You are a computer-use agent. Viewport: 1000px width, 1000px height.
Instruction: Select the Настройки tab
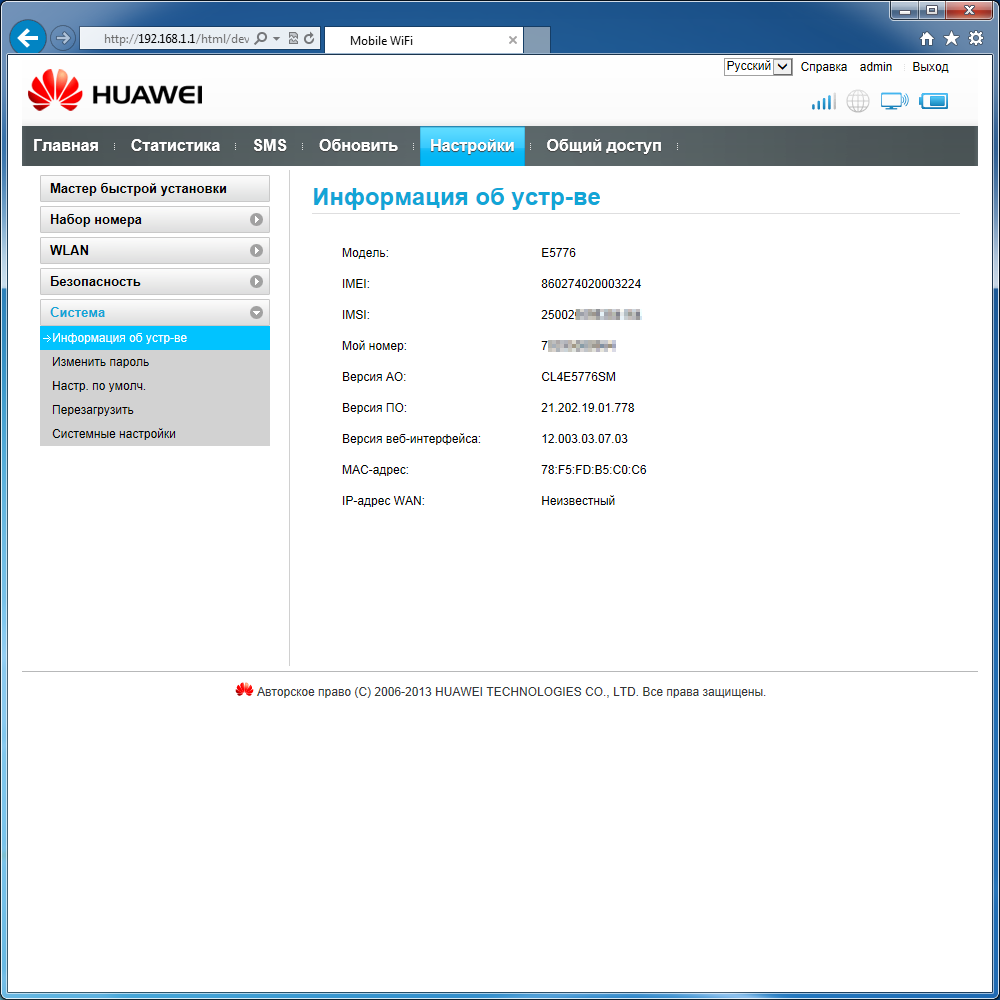pos(472,145)
